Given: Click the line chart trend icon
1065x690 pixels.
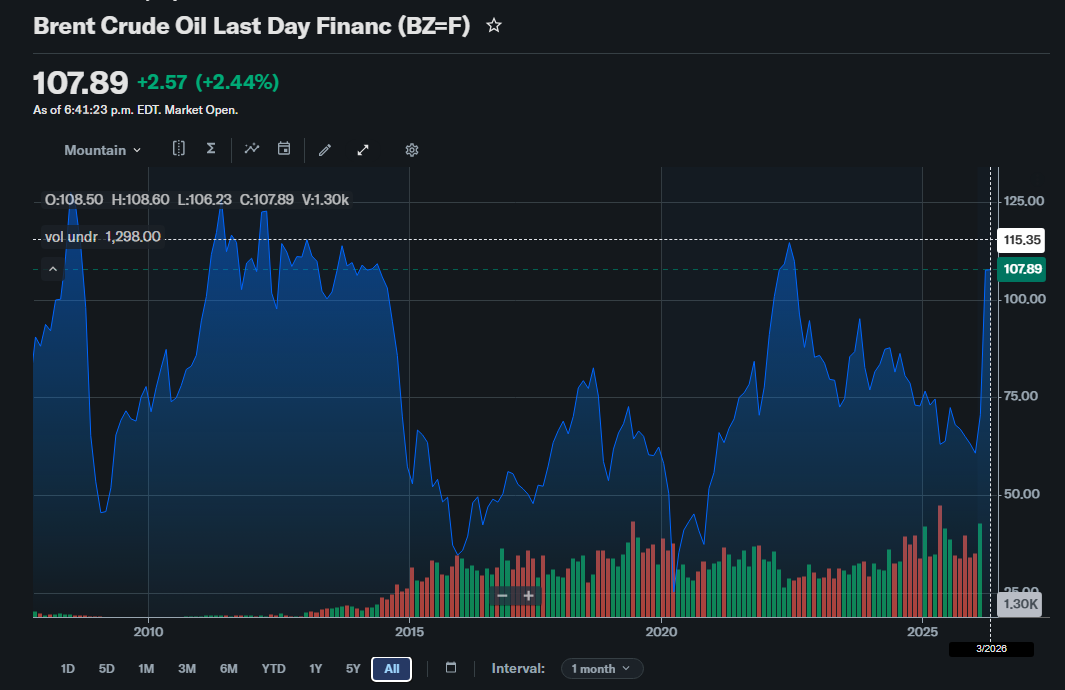Looking at the screenshot, I should 252,149.
